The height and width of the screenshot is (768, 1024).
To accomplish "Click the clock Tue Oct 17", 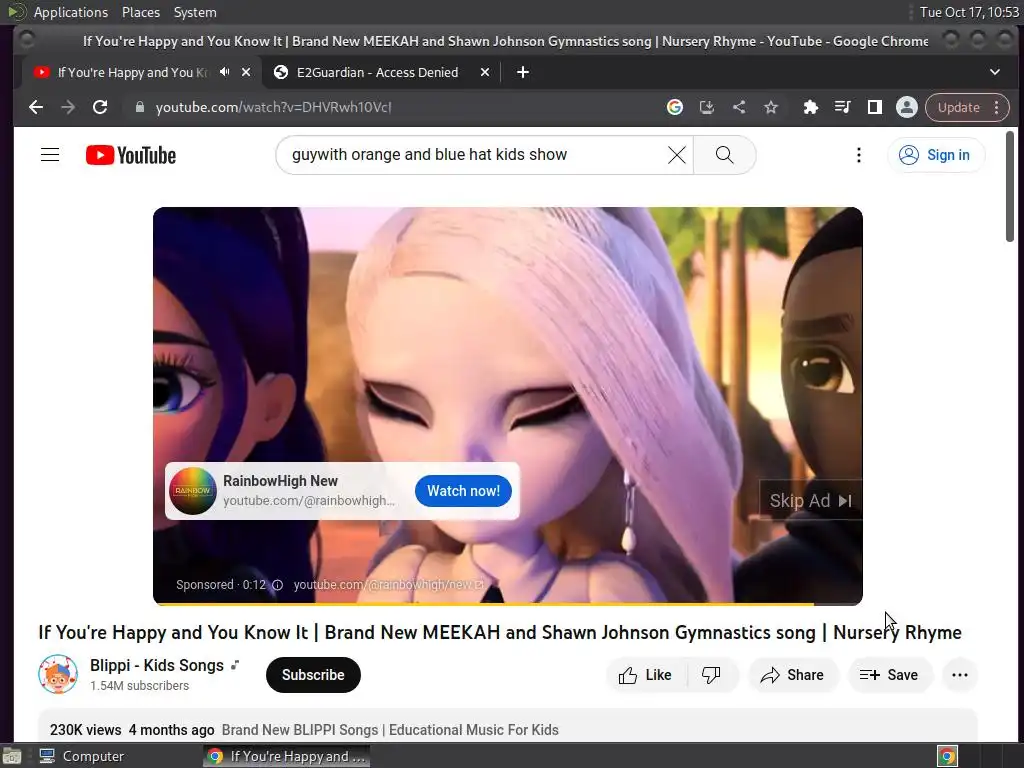I will (968, 12).
